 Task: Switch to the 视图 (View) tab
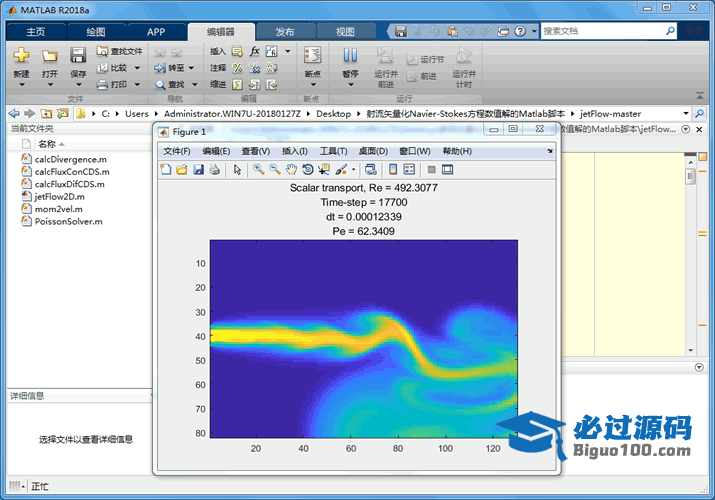[x=345, y=32]
